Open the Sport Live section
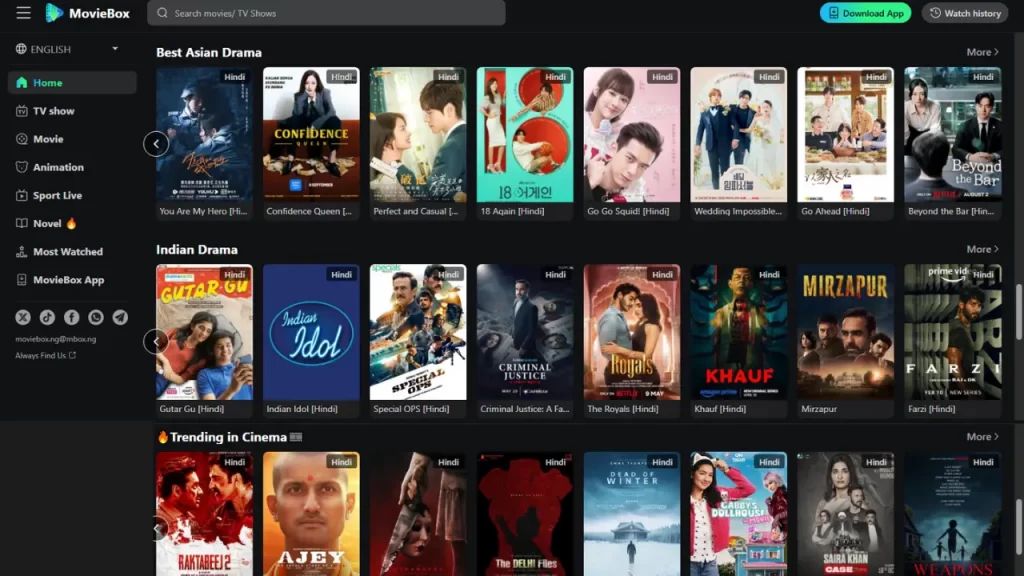1024x576 pixels. pyautogui.click(x=72, y=195)
